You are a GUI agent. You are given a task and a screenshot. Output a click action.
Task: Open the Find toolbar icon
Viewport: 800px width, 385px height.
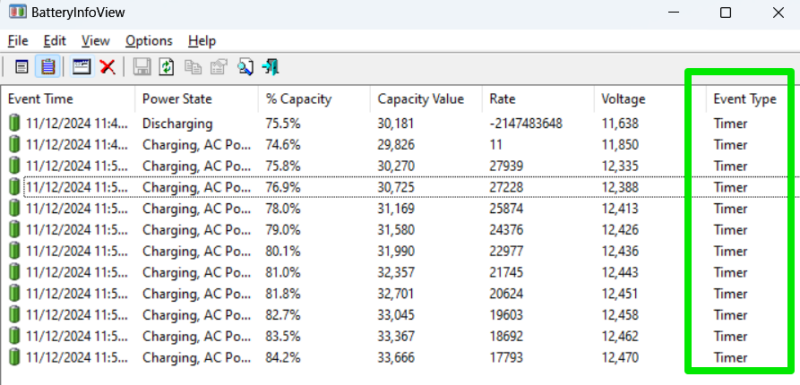pyautogui.click(x=245, y=67)
